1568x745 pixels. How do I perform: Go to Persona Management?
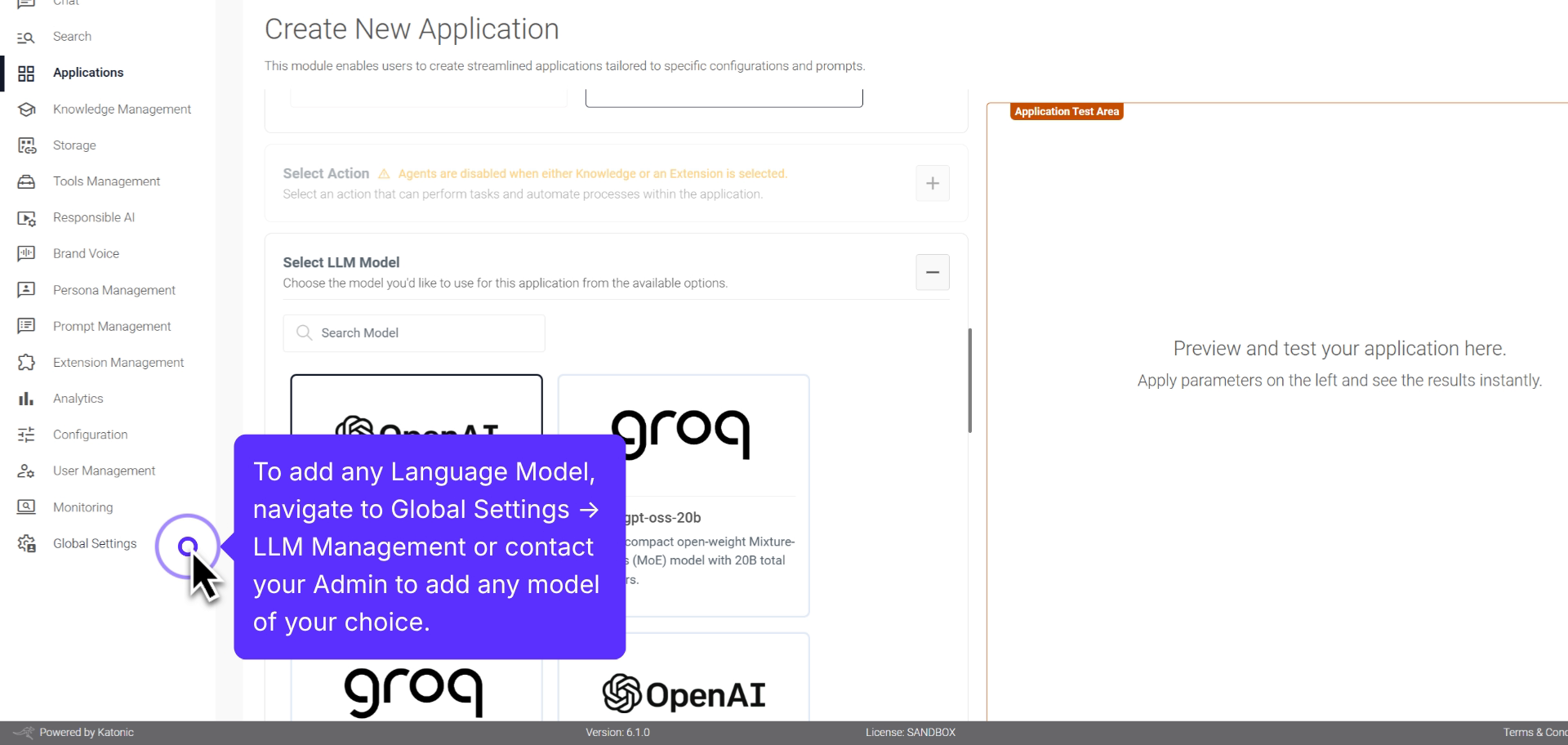tap(114, 289)
